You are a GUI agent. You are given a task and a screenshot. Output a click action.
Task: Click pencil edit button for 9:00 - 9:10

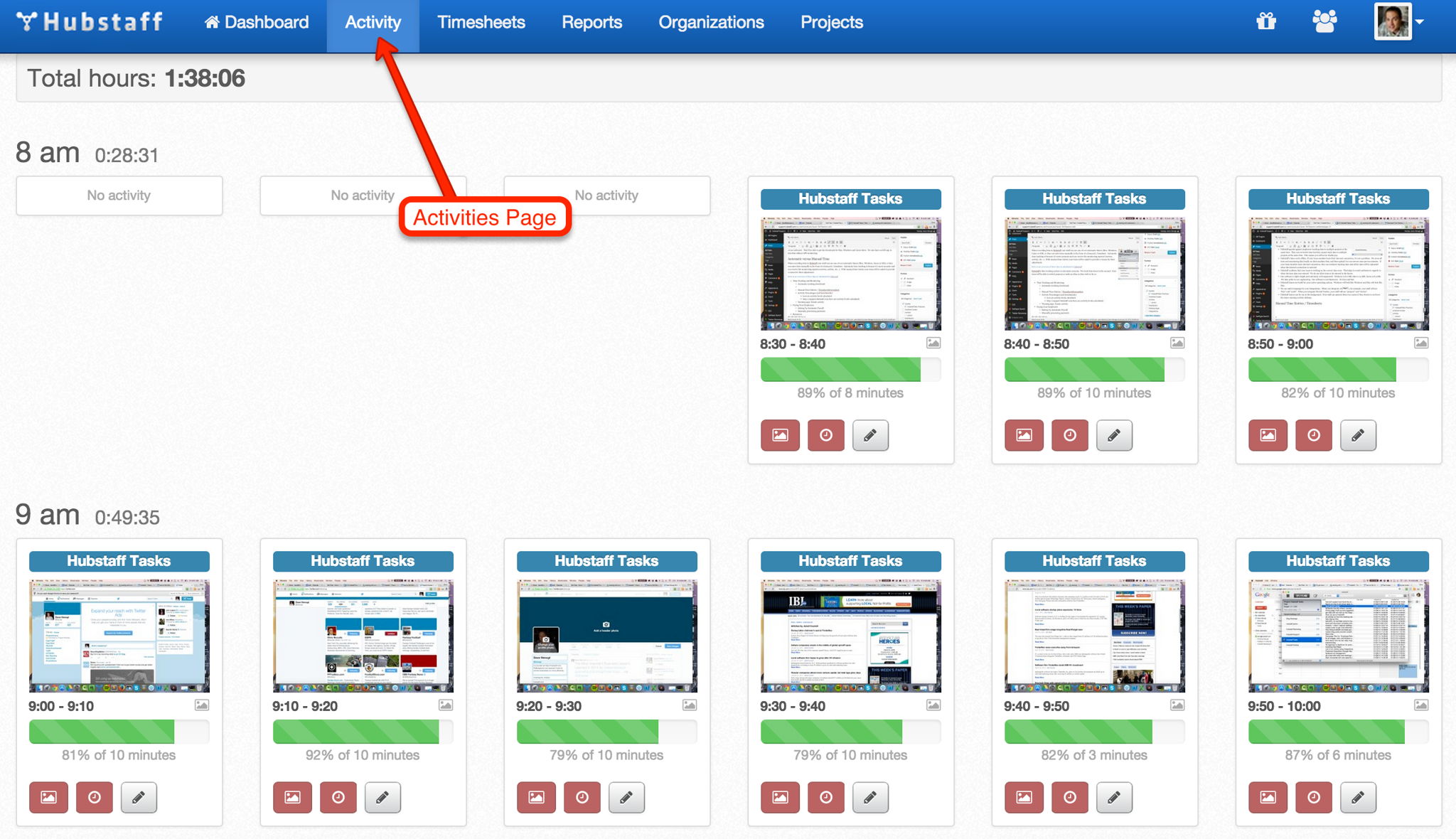point(139,798)
